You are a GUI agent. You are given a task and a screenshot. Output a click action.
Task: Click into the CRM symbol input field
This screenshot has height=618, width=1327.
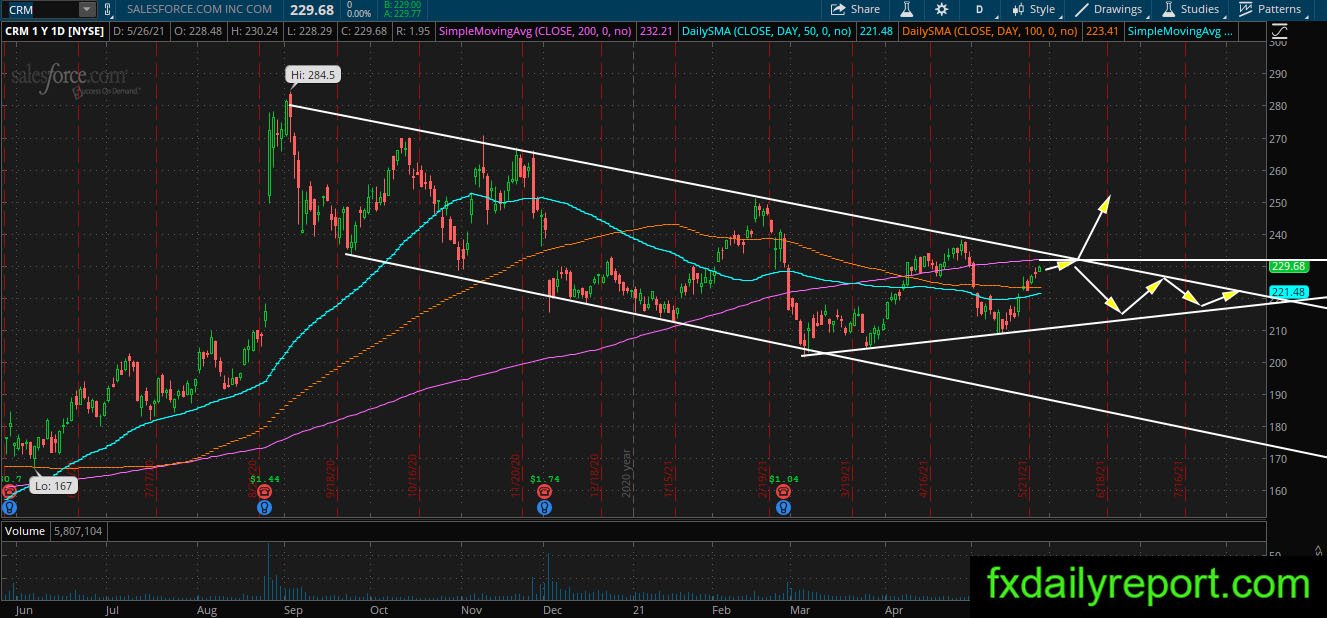pyautogui.click(x=40, y=9)
